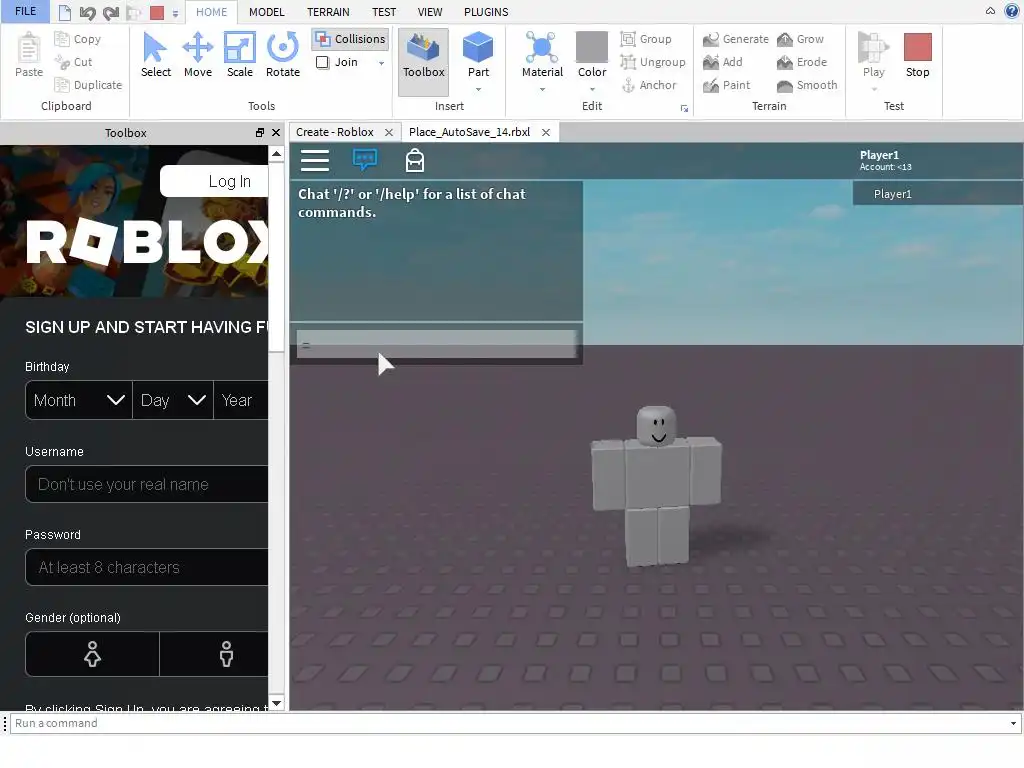This screenshot has width=1024, height=768.
Task: Expand the Material dropdown arrow
Action: point(542,89)
